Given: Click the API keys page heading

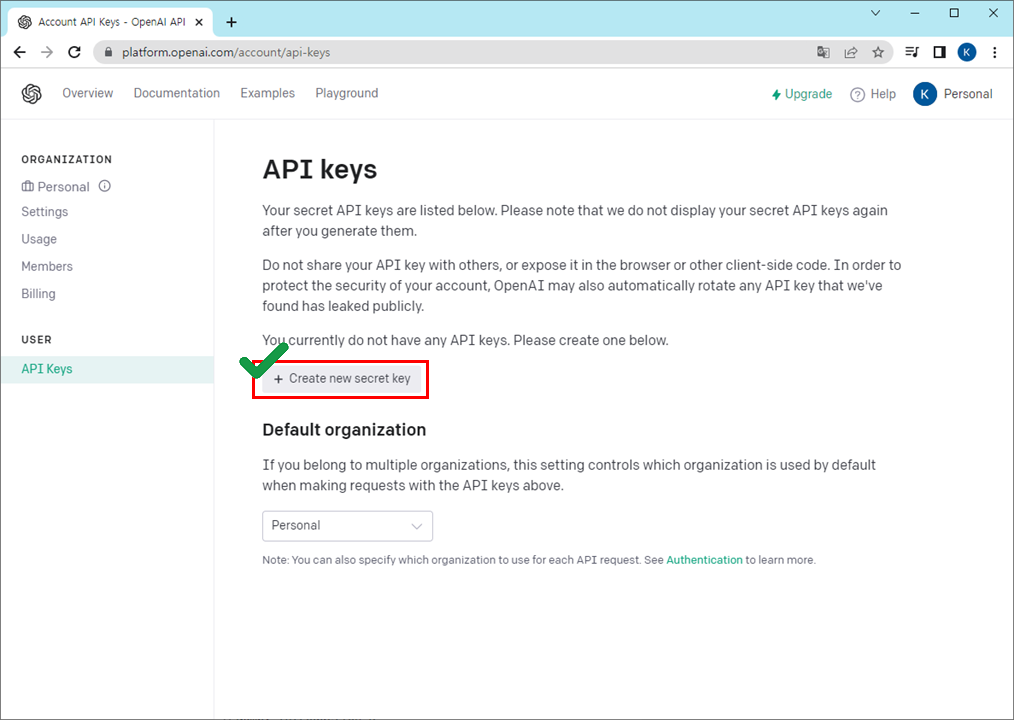Looking at the screenshot, I should point(319,169).
